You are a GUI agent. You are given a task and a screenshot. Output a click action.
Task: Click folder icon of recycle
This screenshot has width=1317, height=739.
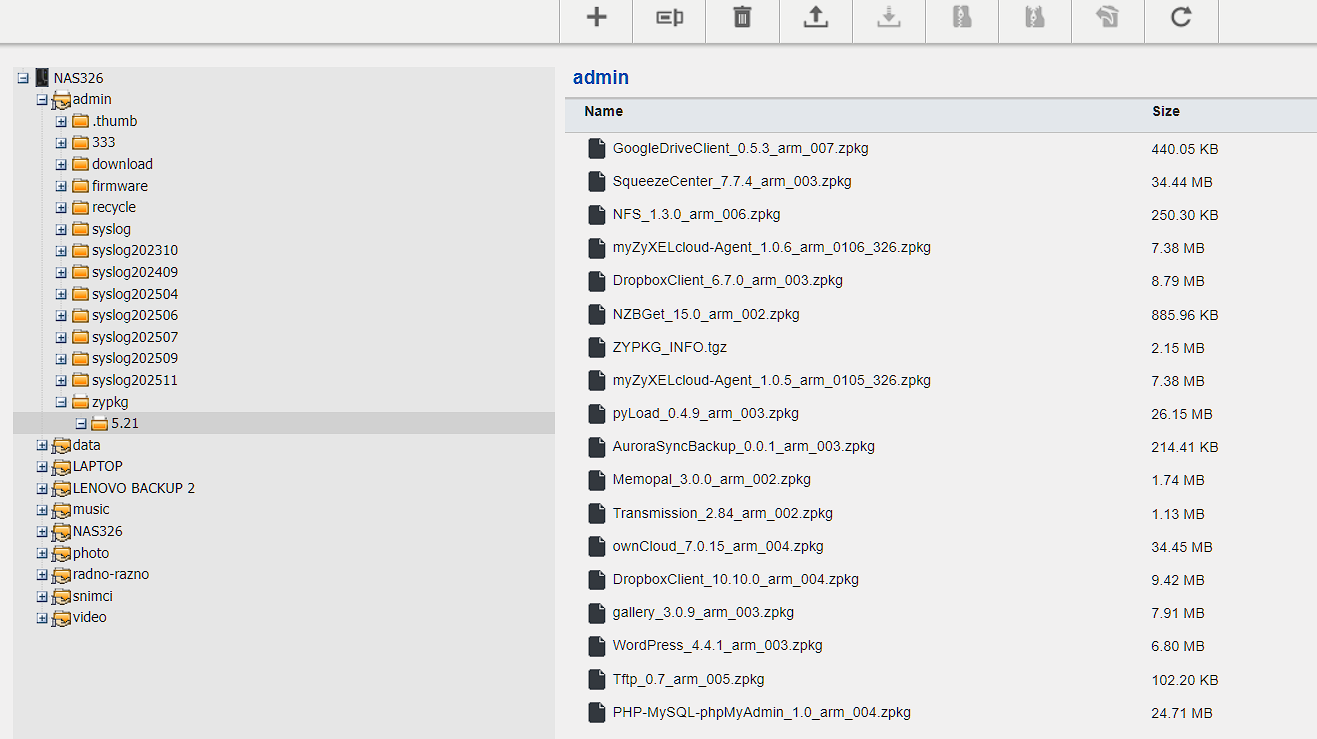(x=80, y=207)
